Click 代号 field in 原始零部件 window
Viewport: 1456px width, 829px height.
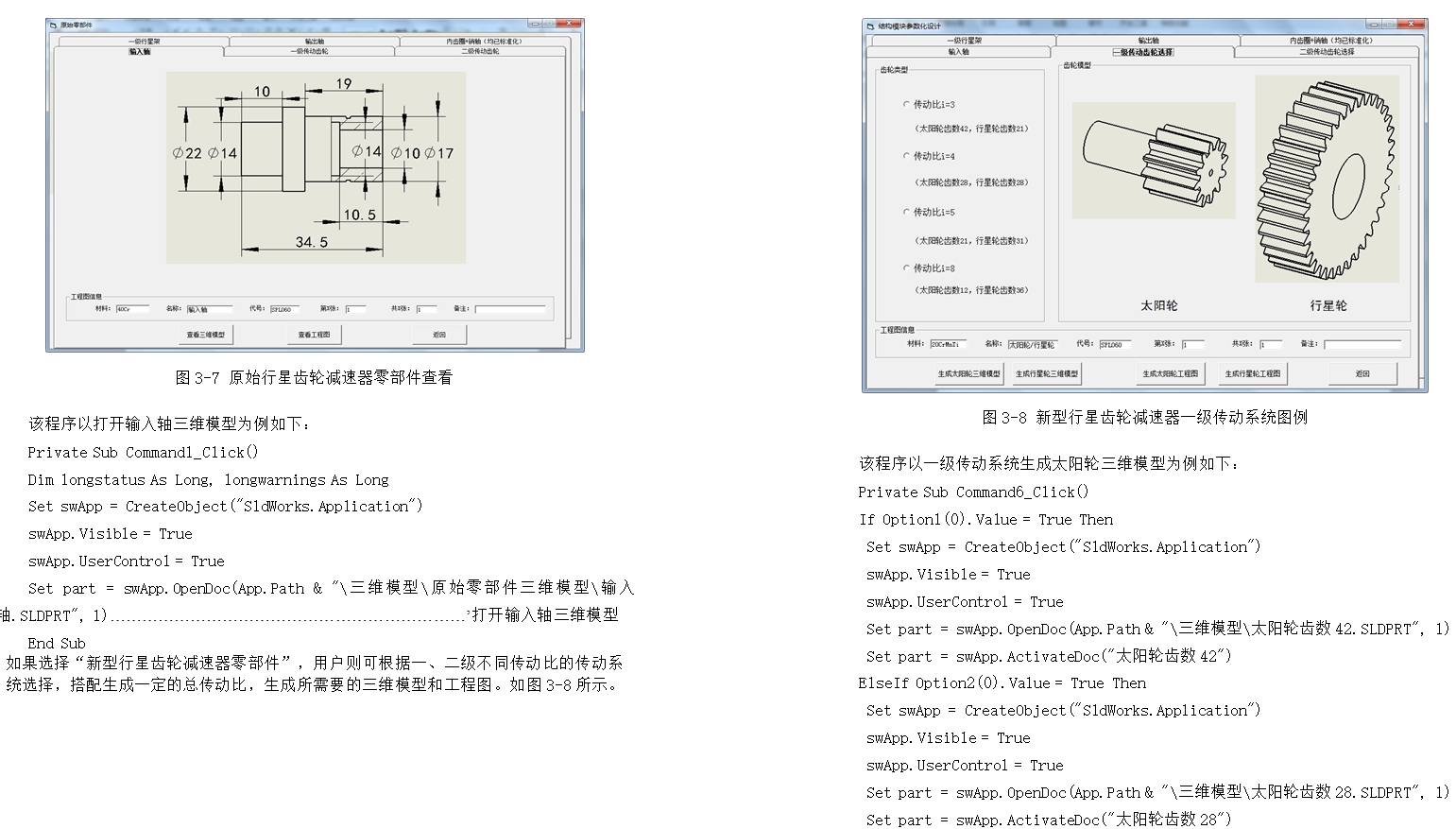(x=284, y=309)
